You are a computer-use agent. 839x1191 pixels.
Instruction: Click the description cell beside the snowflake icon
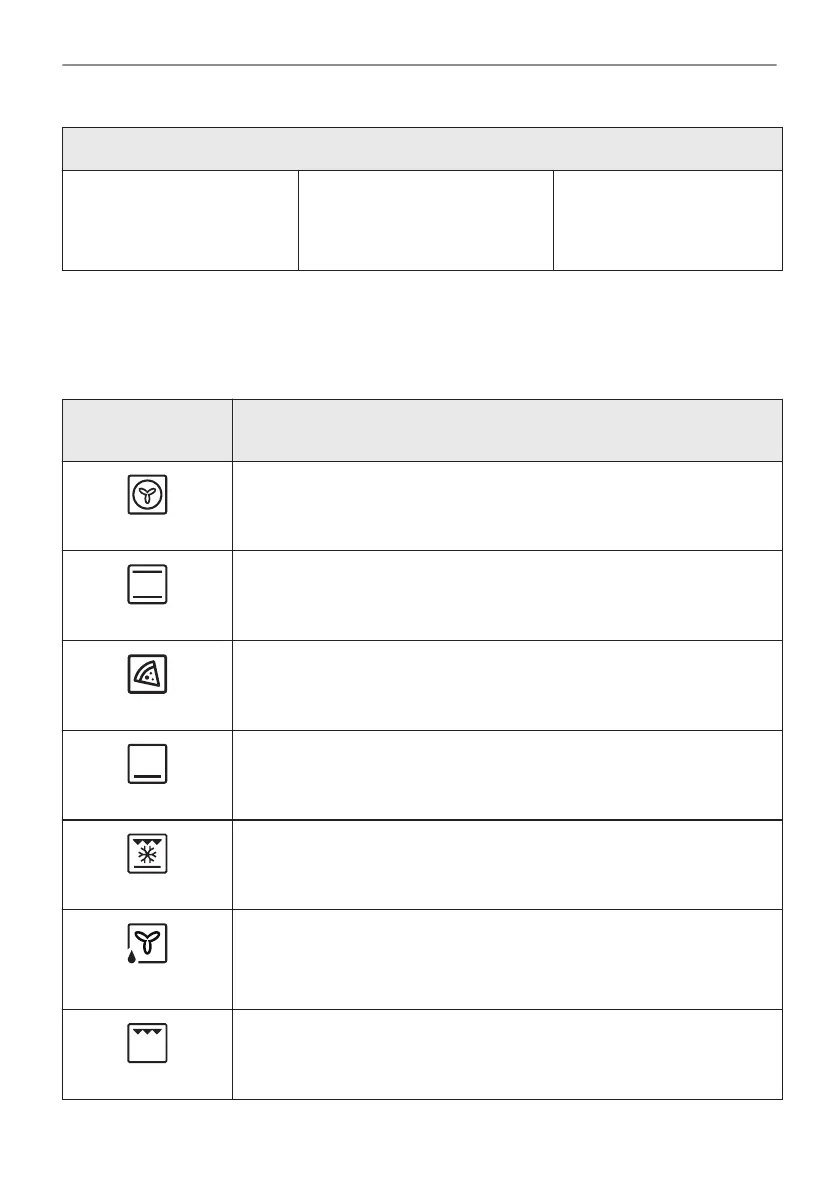[507, 865]
